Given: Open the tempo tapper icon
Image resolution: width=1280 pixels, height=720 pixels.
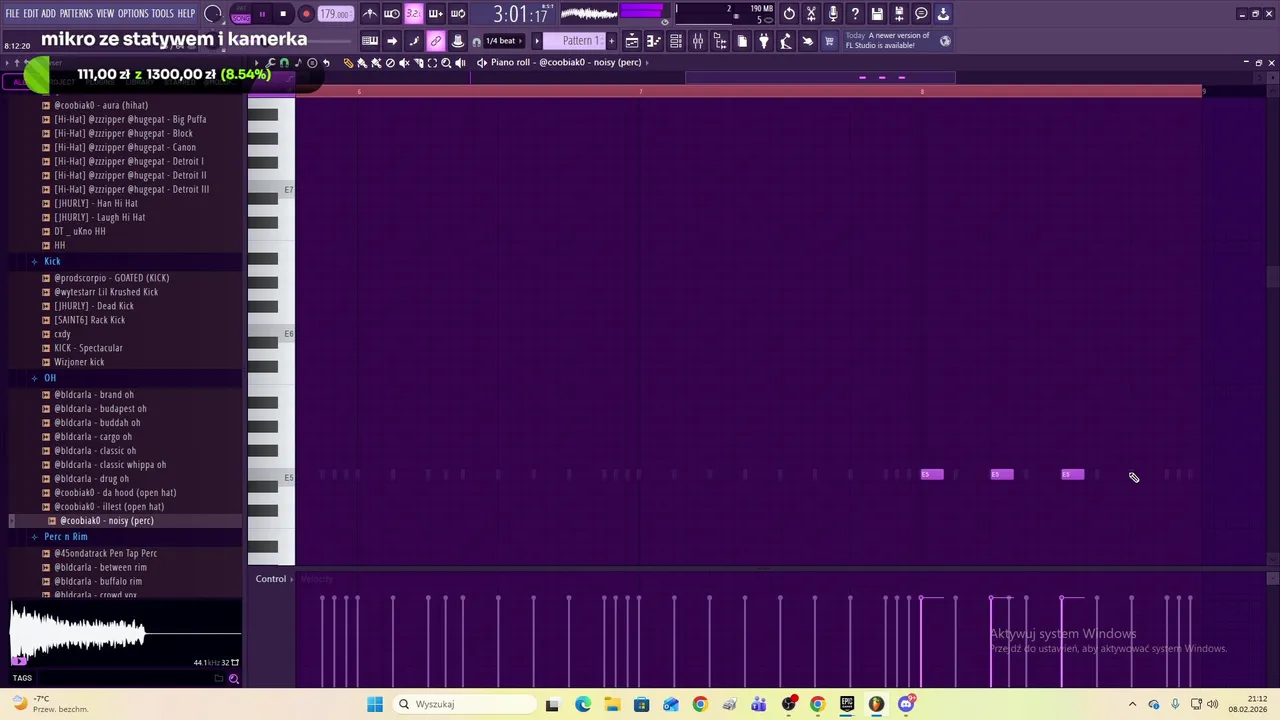Looking at the screenshot, I should click(x=786, y=41).
